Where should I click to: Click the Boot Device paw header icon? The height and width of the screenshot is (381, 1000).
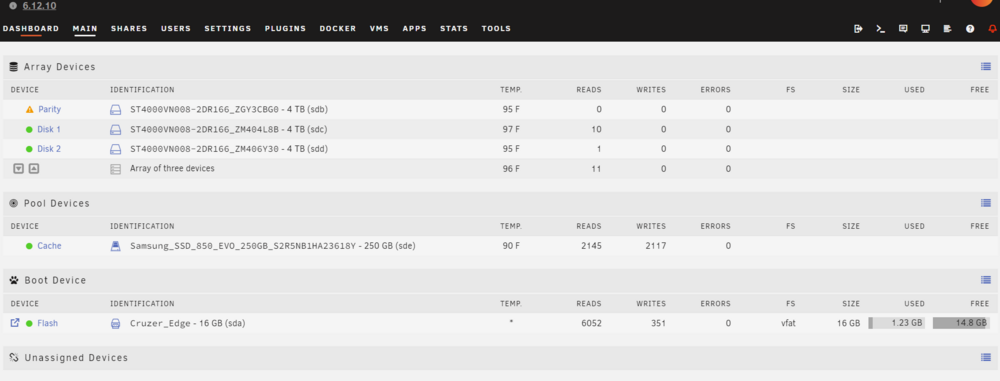[x=14, y=280]
